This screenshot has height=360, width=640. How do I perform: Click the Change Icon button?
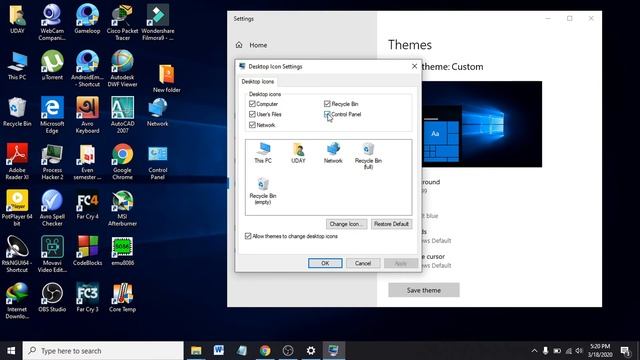click(347, 224)
